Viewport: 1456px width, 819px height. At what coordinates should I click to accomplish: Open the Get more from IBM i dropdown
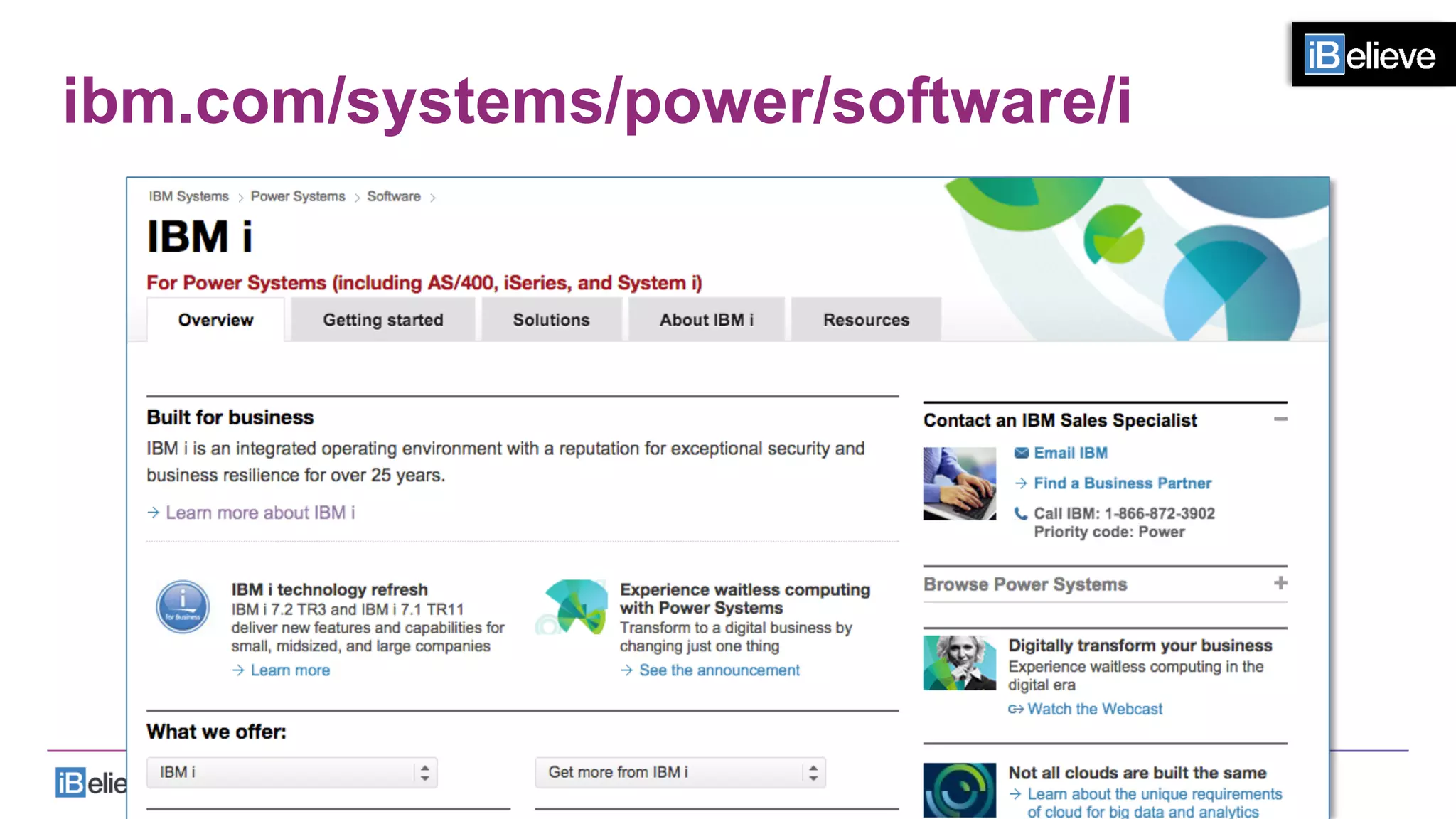click(680, 772)
